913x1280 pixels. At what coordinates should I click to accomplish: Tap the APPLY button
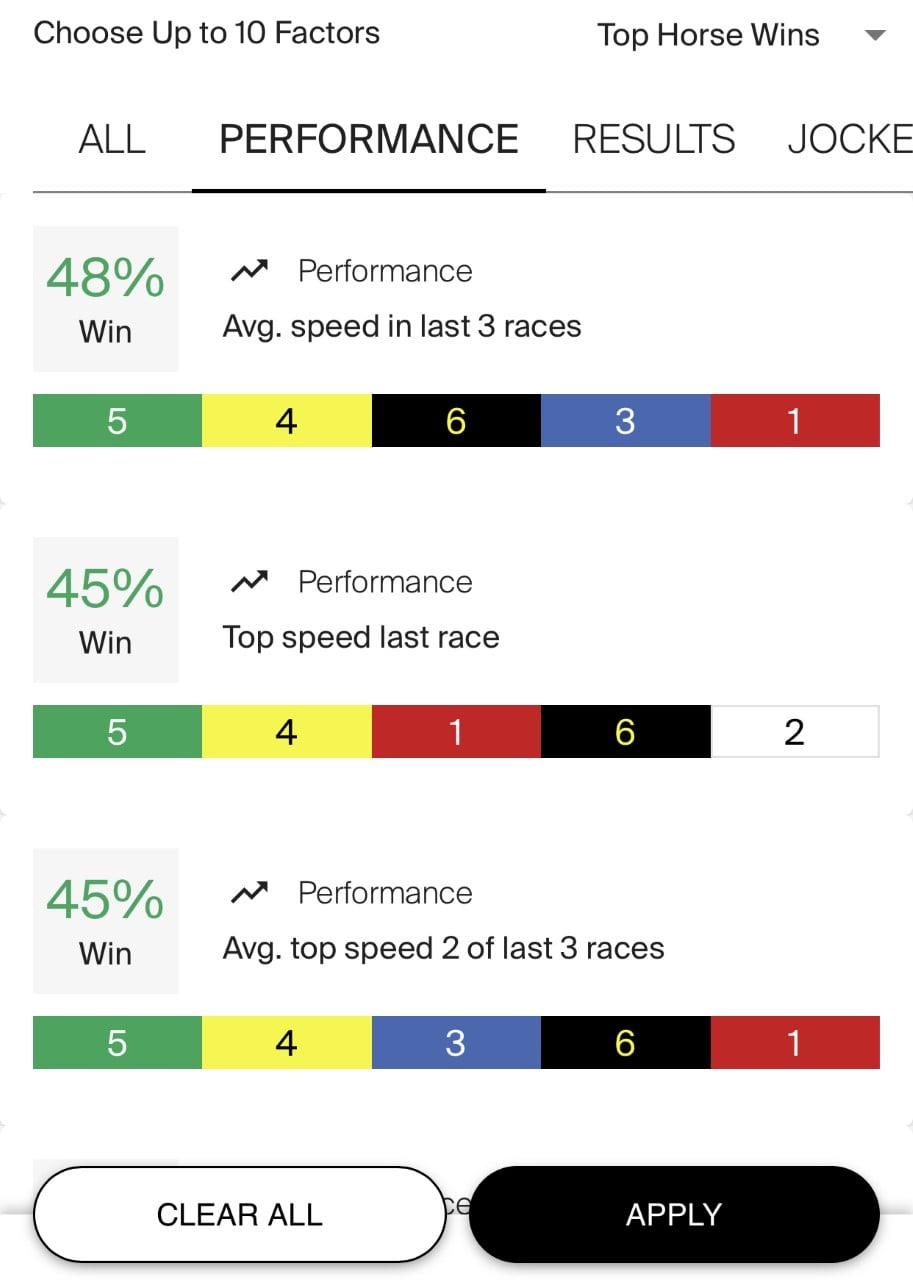point(674,1214)
